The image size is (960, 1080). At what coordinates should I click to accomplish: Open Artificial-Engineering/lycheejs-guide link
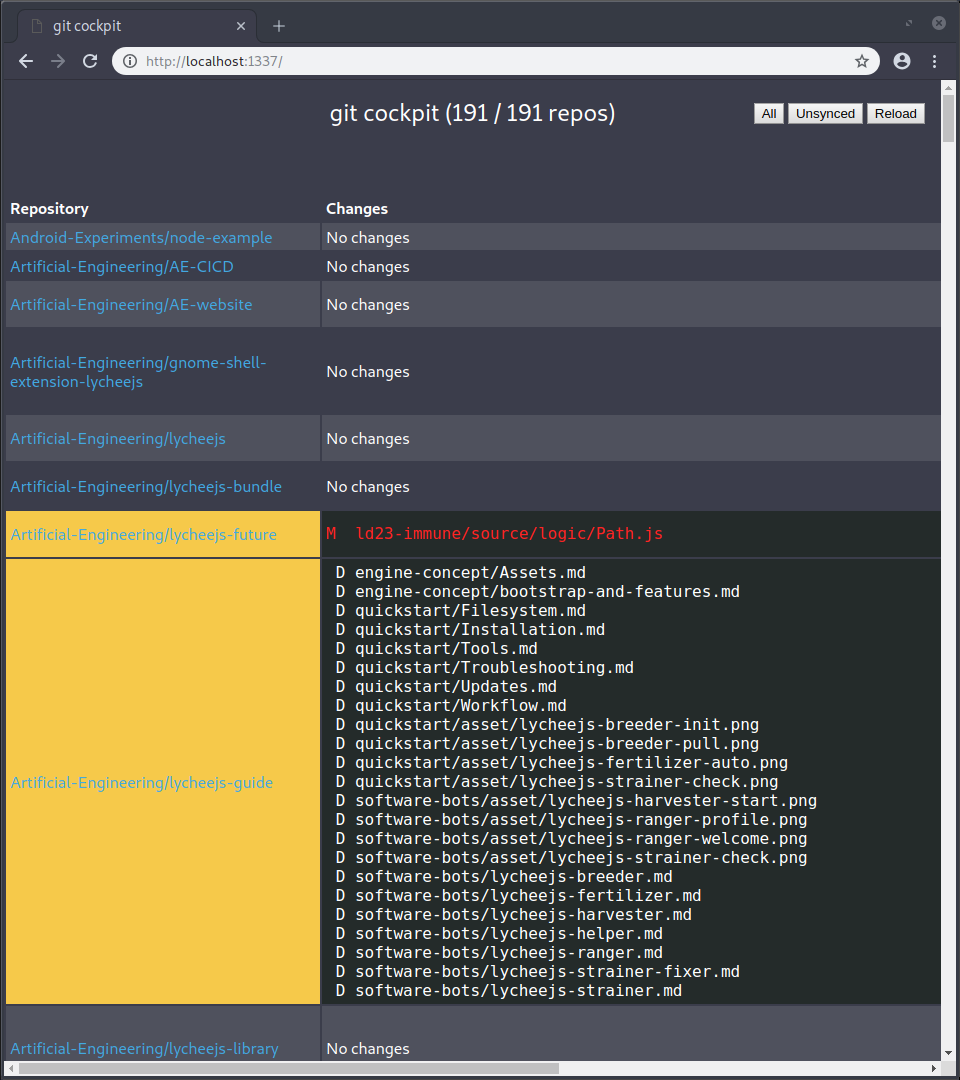(x=142, y=782)
